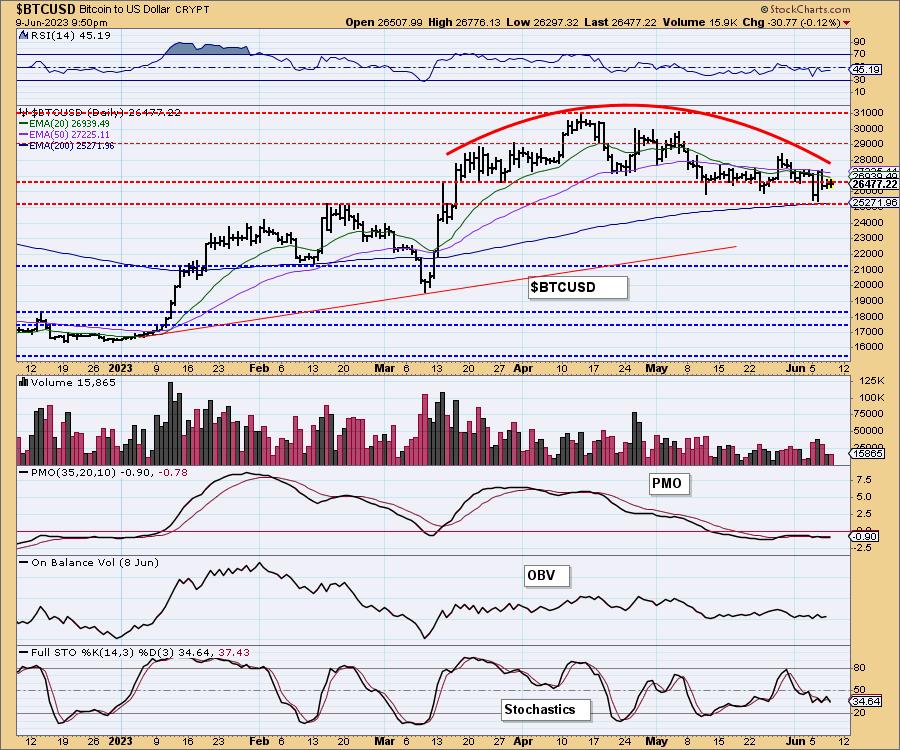900x750 pixels.
Task: Click the Chg -30.77 (-0.12%) value
Action: [x=790, y=22]
